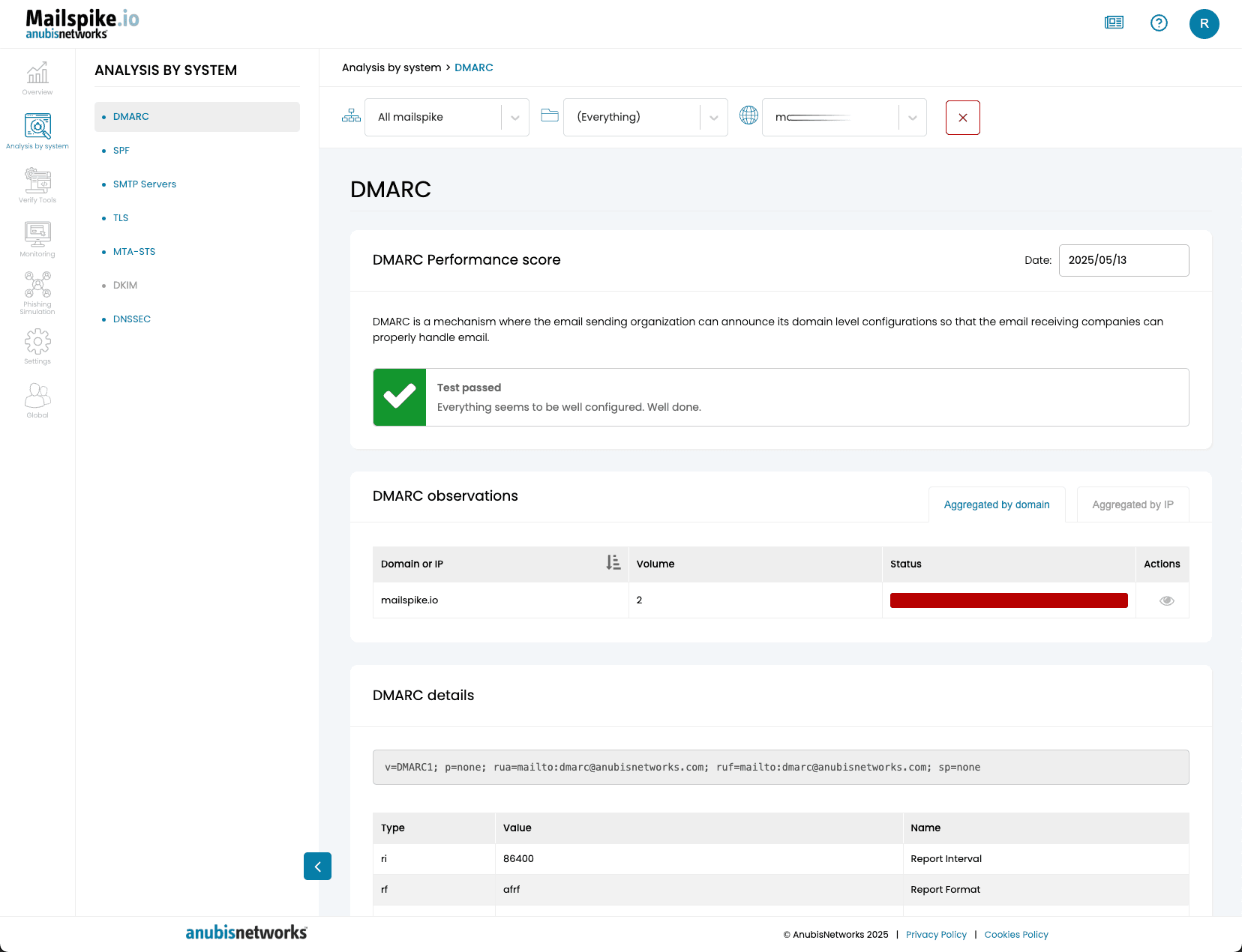Click the mailspike.io domain cell

pyautogui.click(x=500, y=600)
